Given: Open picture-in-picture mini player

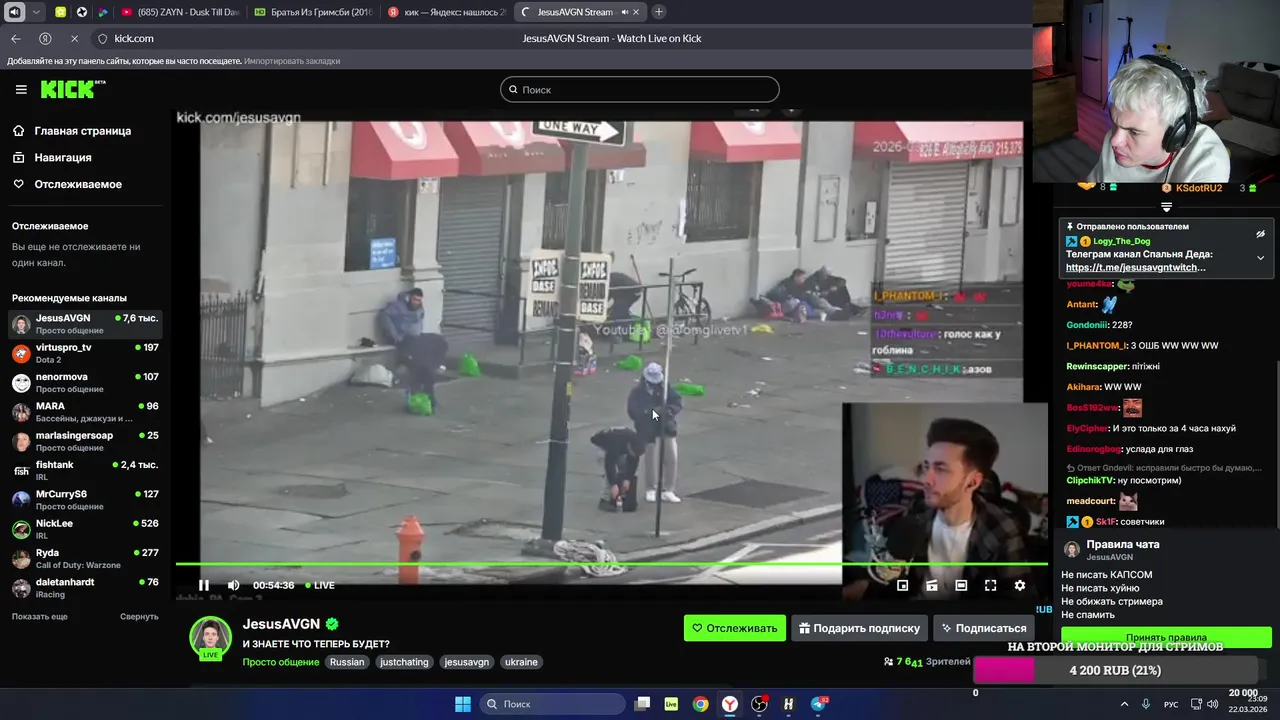Looking at the screenshot, I should point(902,585).
